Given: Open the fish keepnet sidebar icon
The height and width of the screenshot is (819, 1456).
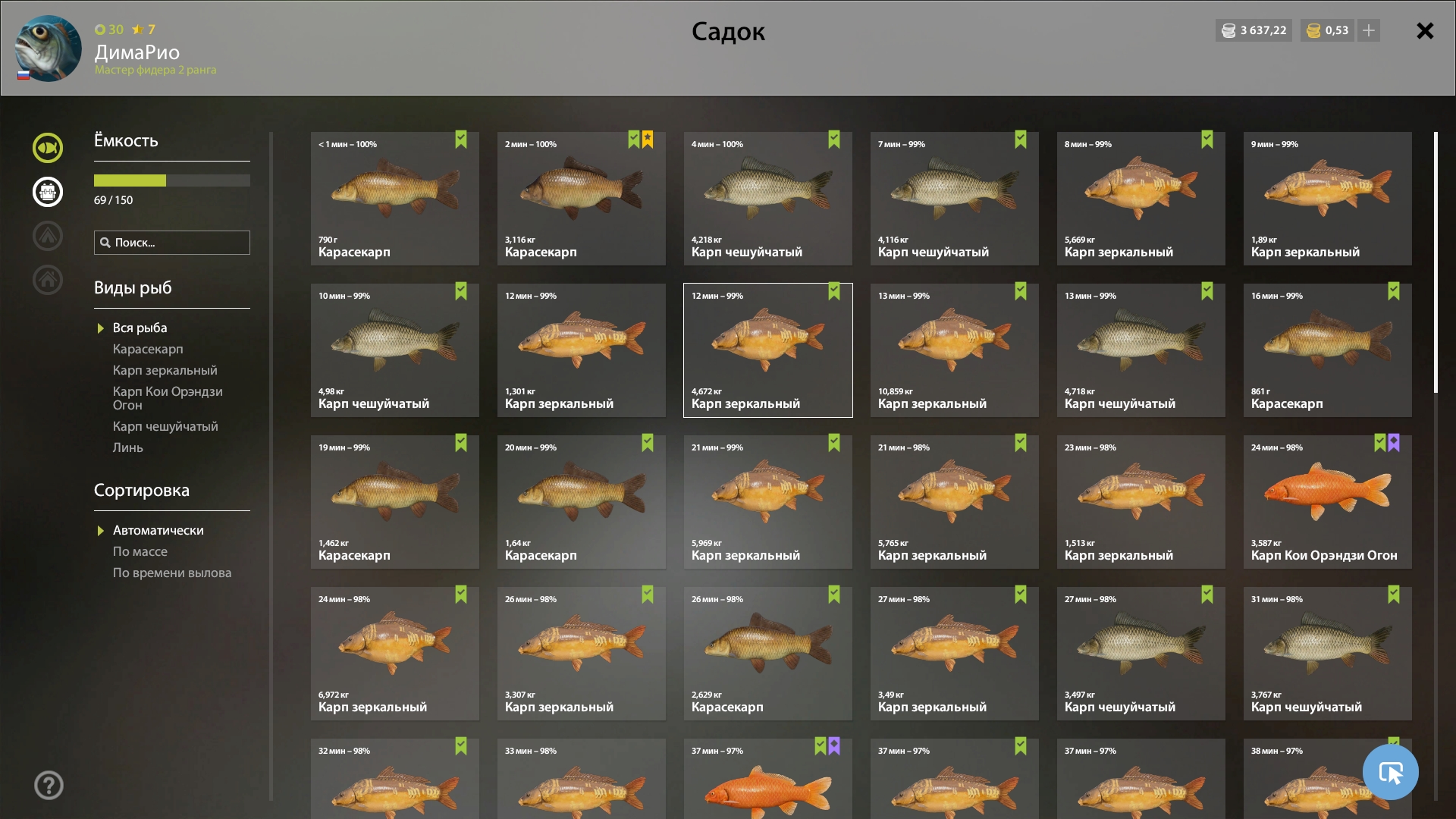Looking at the screenshot, I should pos(48,148).
